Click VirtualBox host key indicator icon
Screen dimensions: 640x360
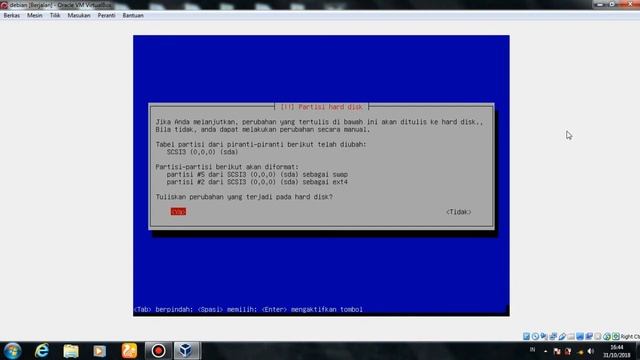(616, 336)
